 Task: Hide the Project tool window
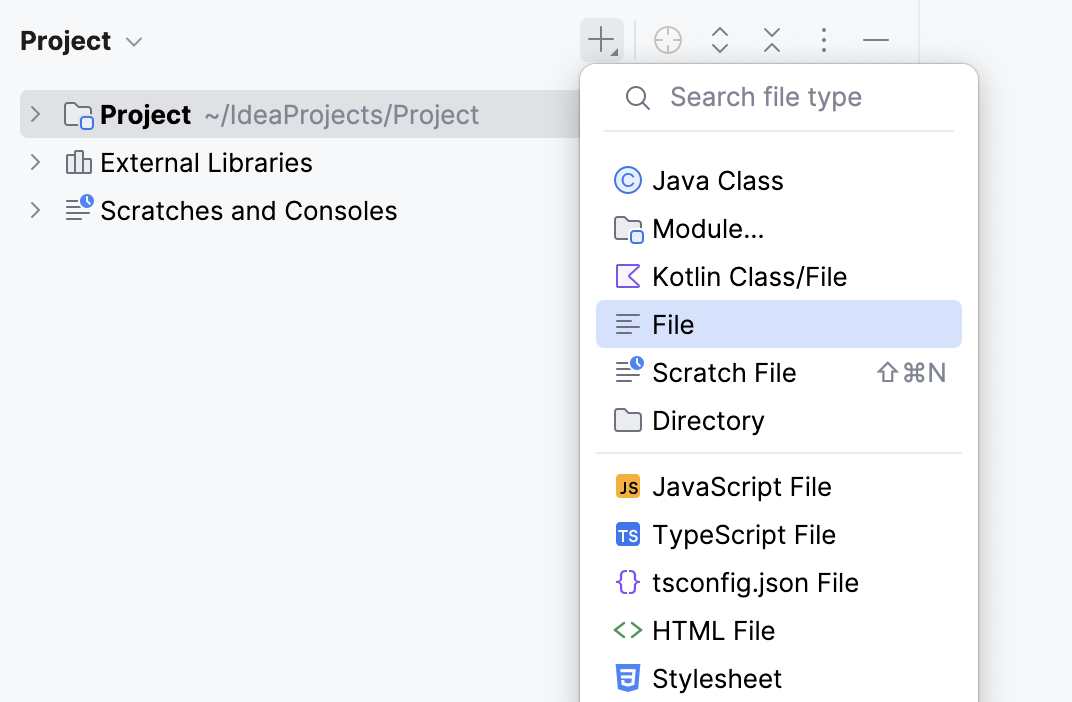[875, 40]
